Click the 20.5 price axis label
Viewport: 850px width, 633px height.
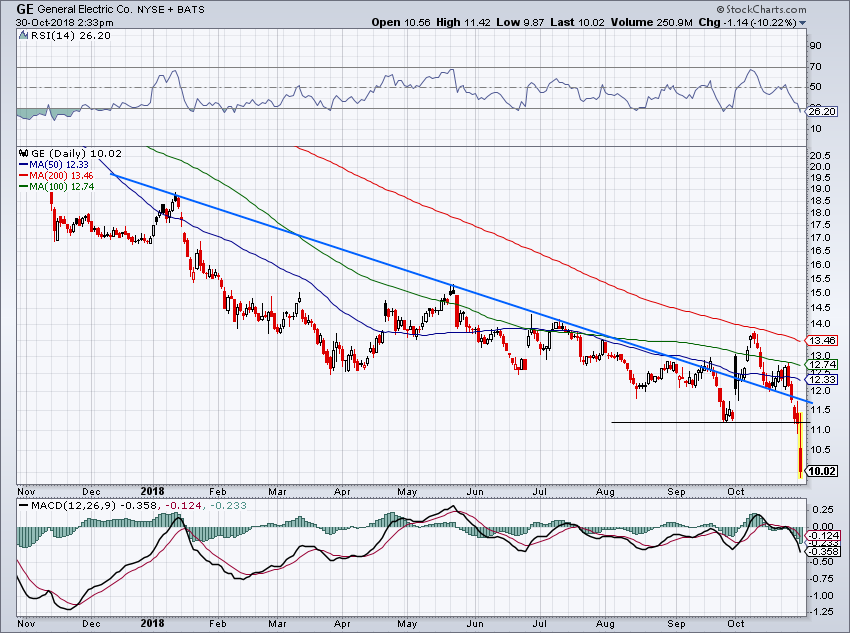(820, 156)
